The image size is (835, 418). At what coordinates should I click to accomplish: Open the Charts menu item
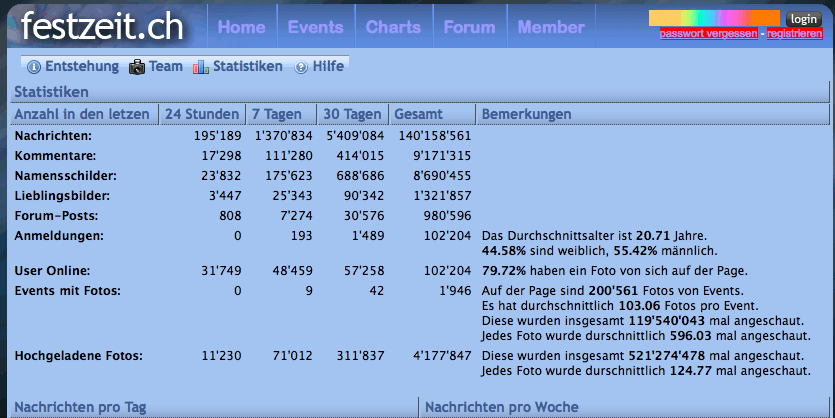tap(393, 27)
